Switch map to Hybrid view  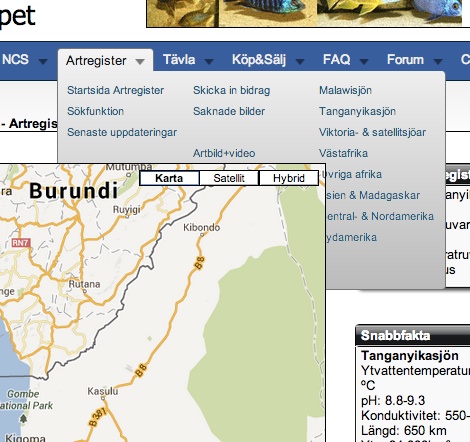tap(289, 178)
